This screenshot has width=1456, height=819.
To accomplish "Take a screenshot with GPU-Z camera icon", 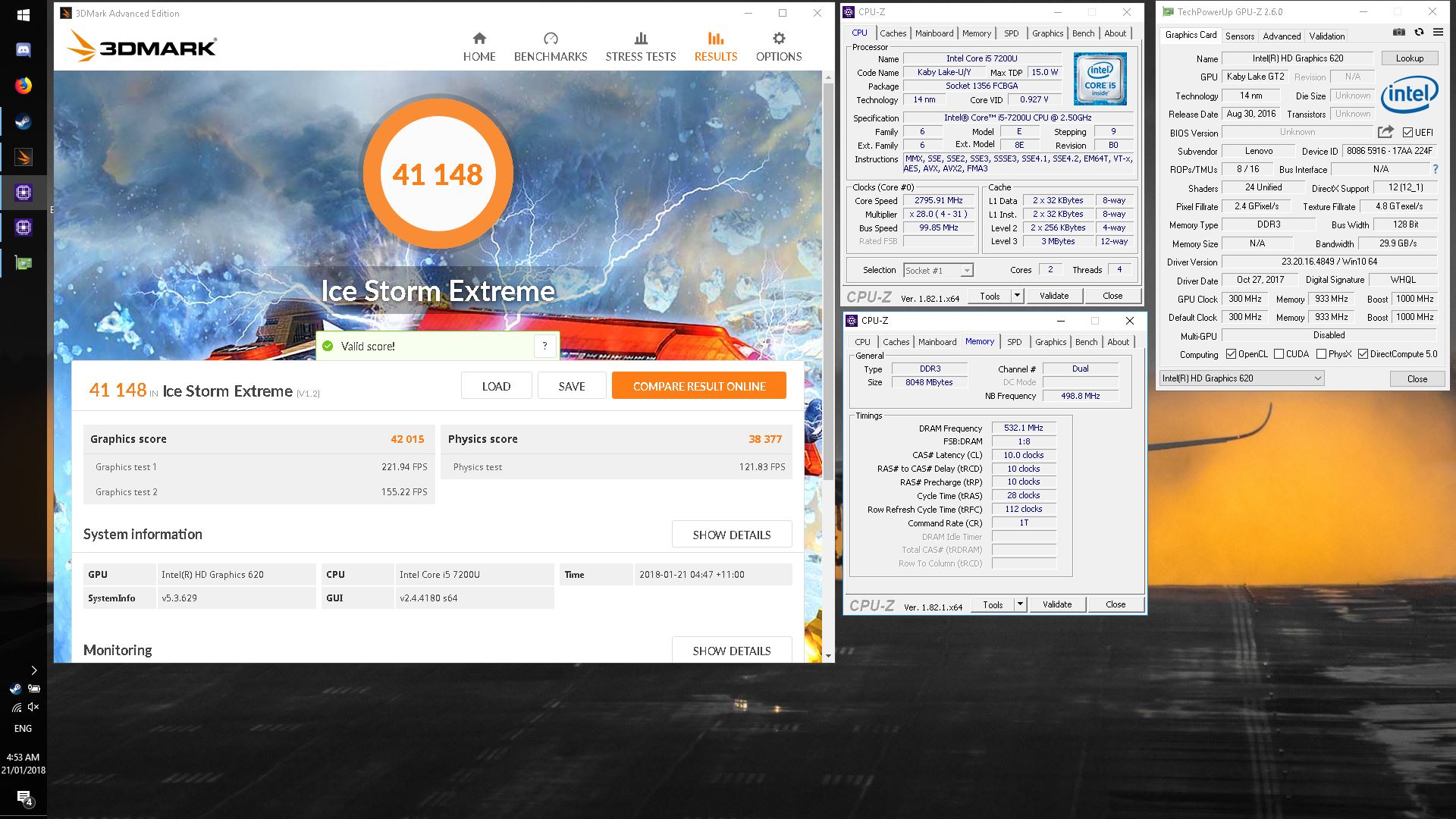I will coord(1399,33).
